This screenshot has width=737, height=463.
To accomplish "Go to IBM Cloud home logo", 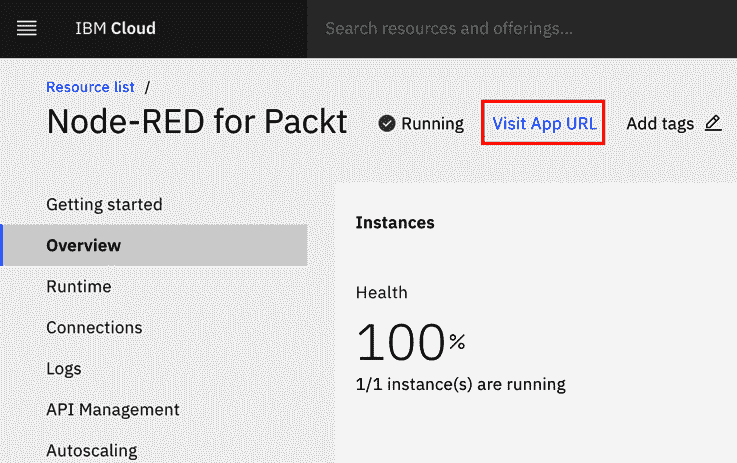I will [x=115, y=28].
